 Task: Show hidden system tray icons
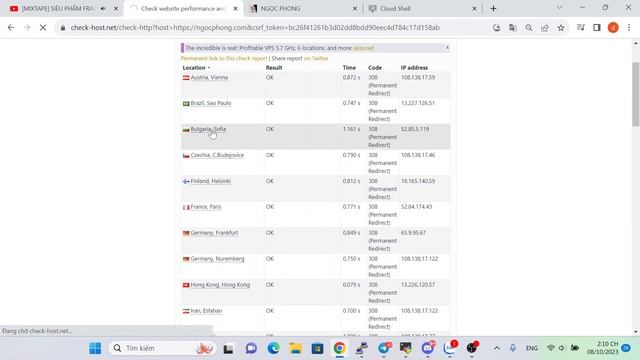(x=497, y=348)
